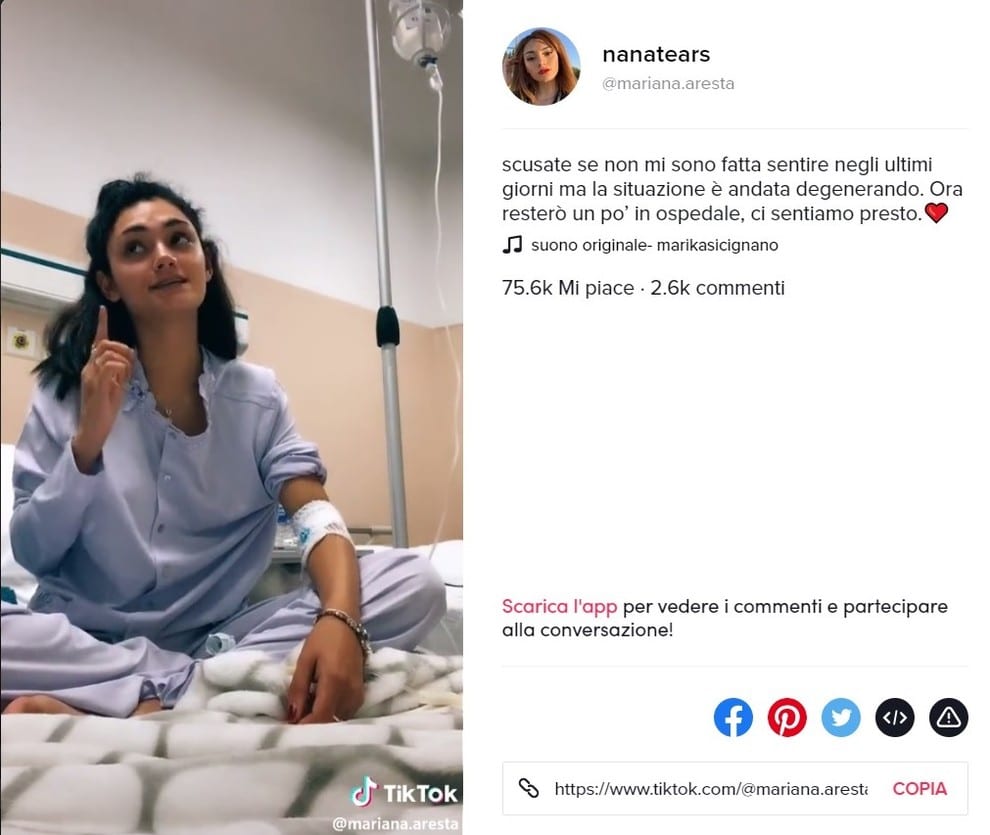Click the video caption text
The height and width of the screenshot is (835, 990).
point(732,189)
